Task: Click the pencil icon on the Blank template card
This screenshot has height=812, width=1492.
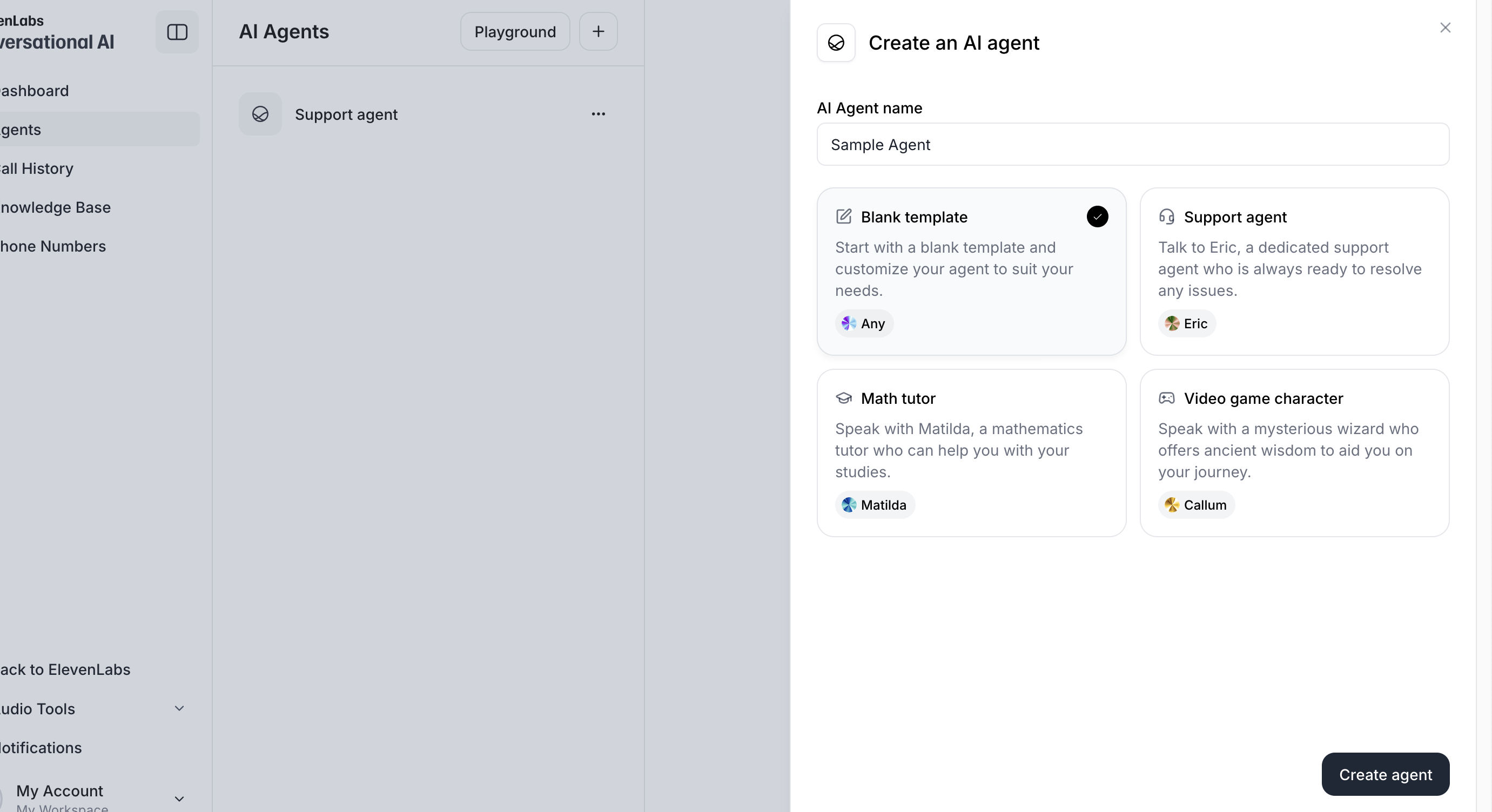Action: click(844, 216)
